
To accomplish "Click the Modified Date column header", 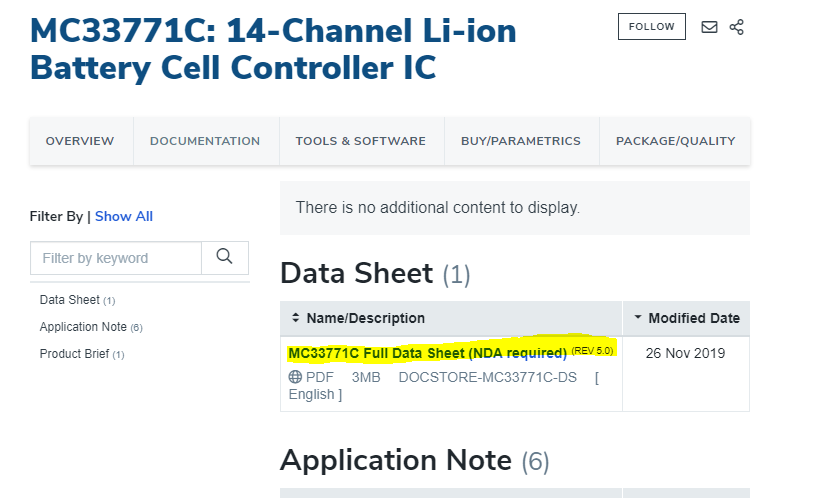I will pos(694,318).
